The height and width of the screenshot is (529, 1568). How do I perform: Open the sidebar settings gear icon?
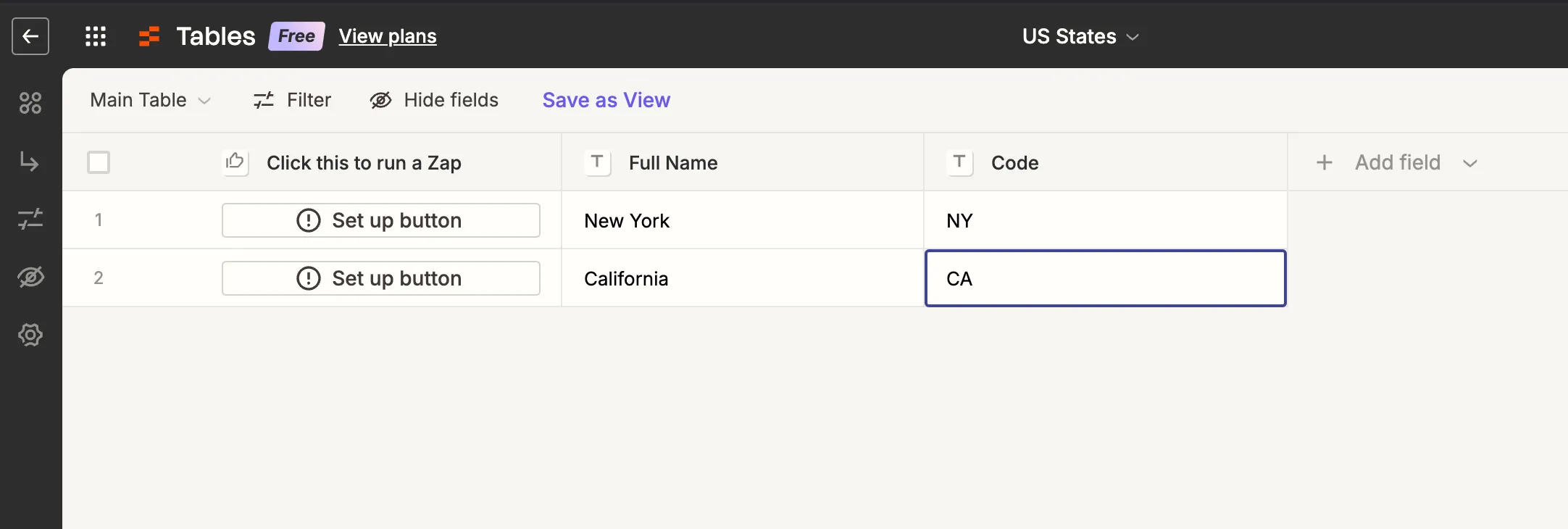tap(30, 335)
